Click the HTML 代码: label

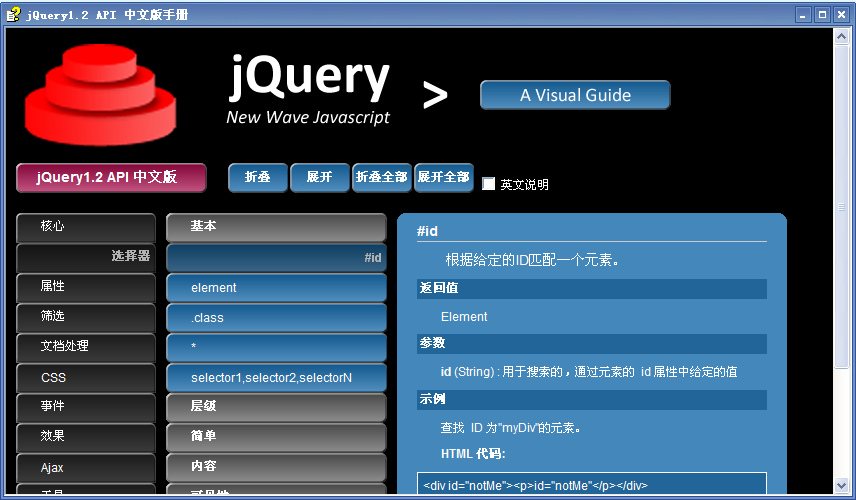click(x=473, y=454)
